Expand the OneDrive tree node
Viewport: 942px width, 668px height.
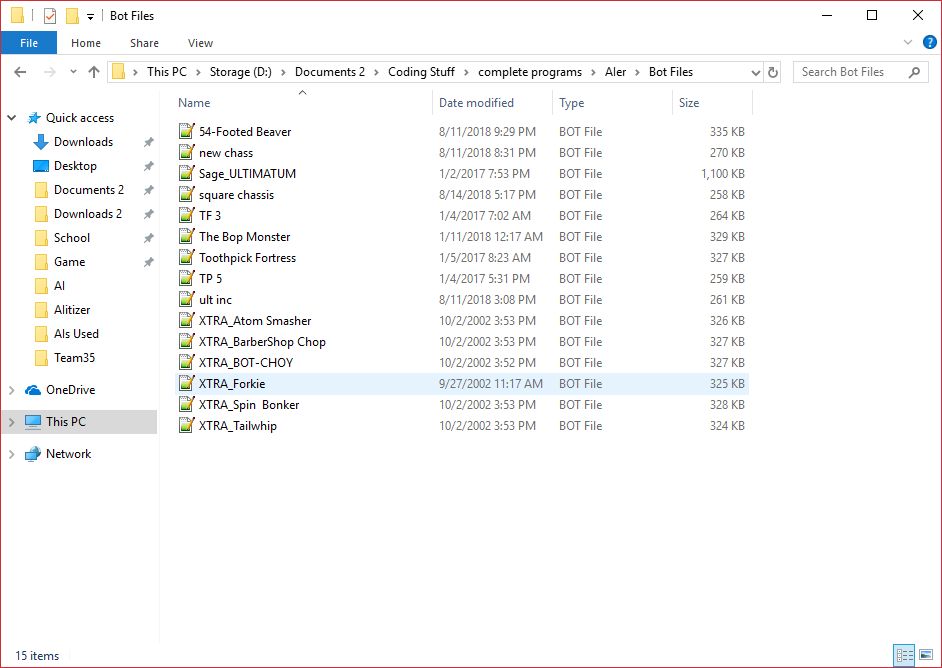point(11,390)
